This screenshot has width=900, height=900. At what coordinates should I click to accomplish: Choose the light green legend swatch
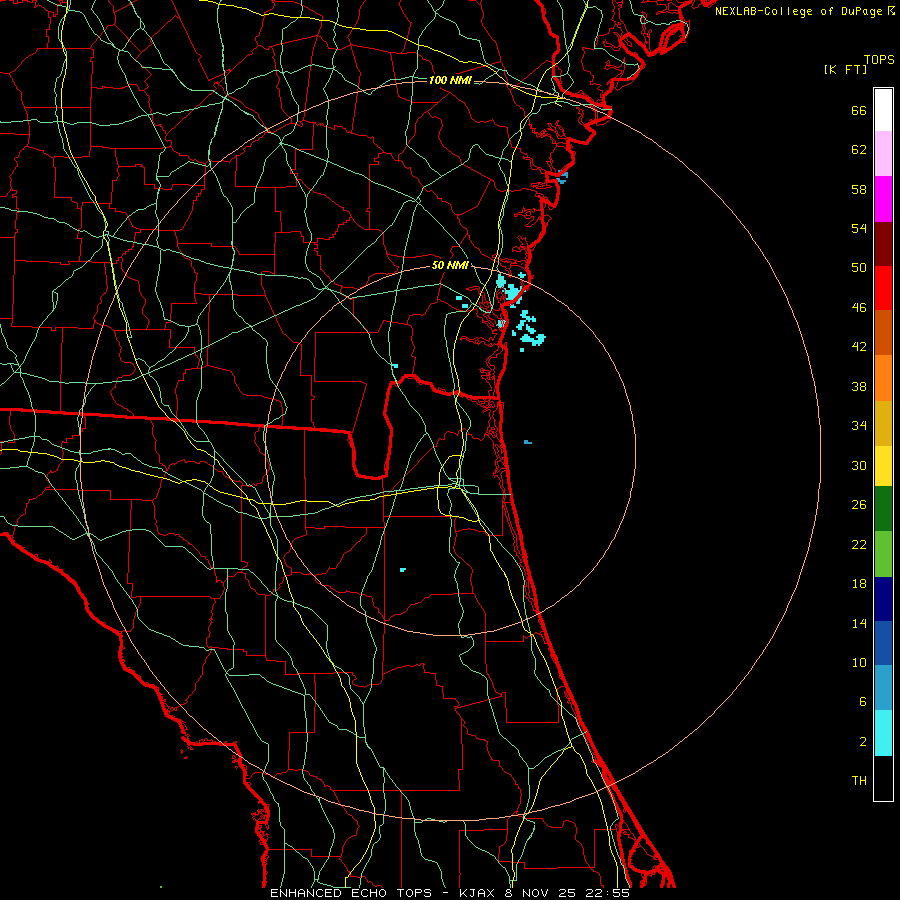(x=883, y=554)
